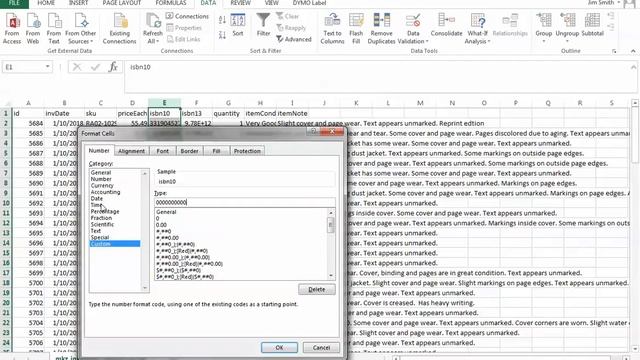This screenshot has width=640, height=360.
Task: Select the Custom category
Action: tap(115, 244)
